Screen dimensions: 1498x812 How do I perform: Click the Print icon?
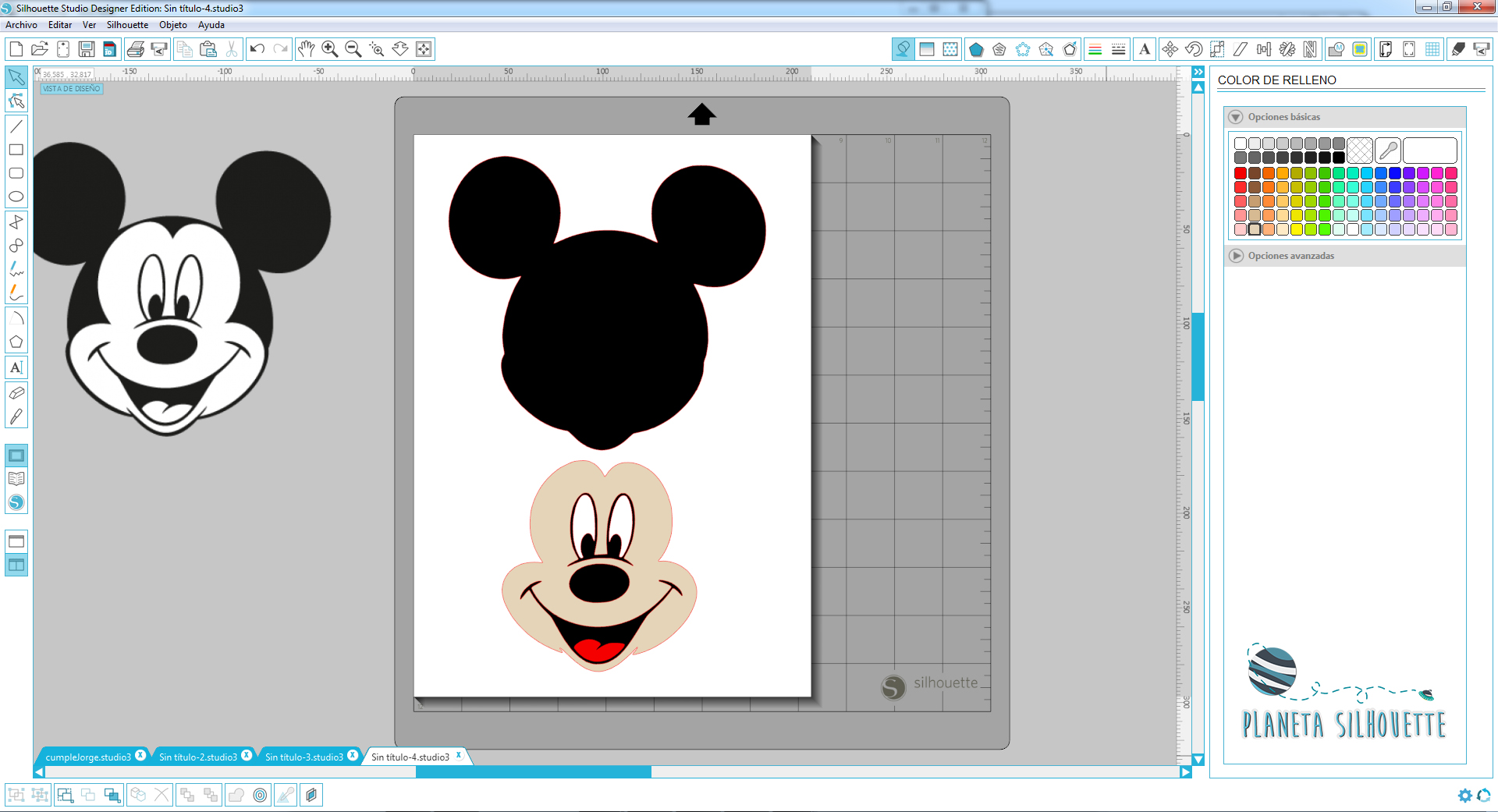click(136, 49)
